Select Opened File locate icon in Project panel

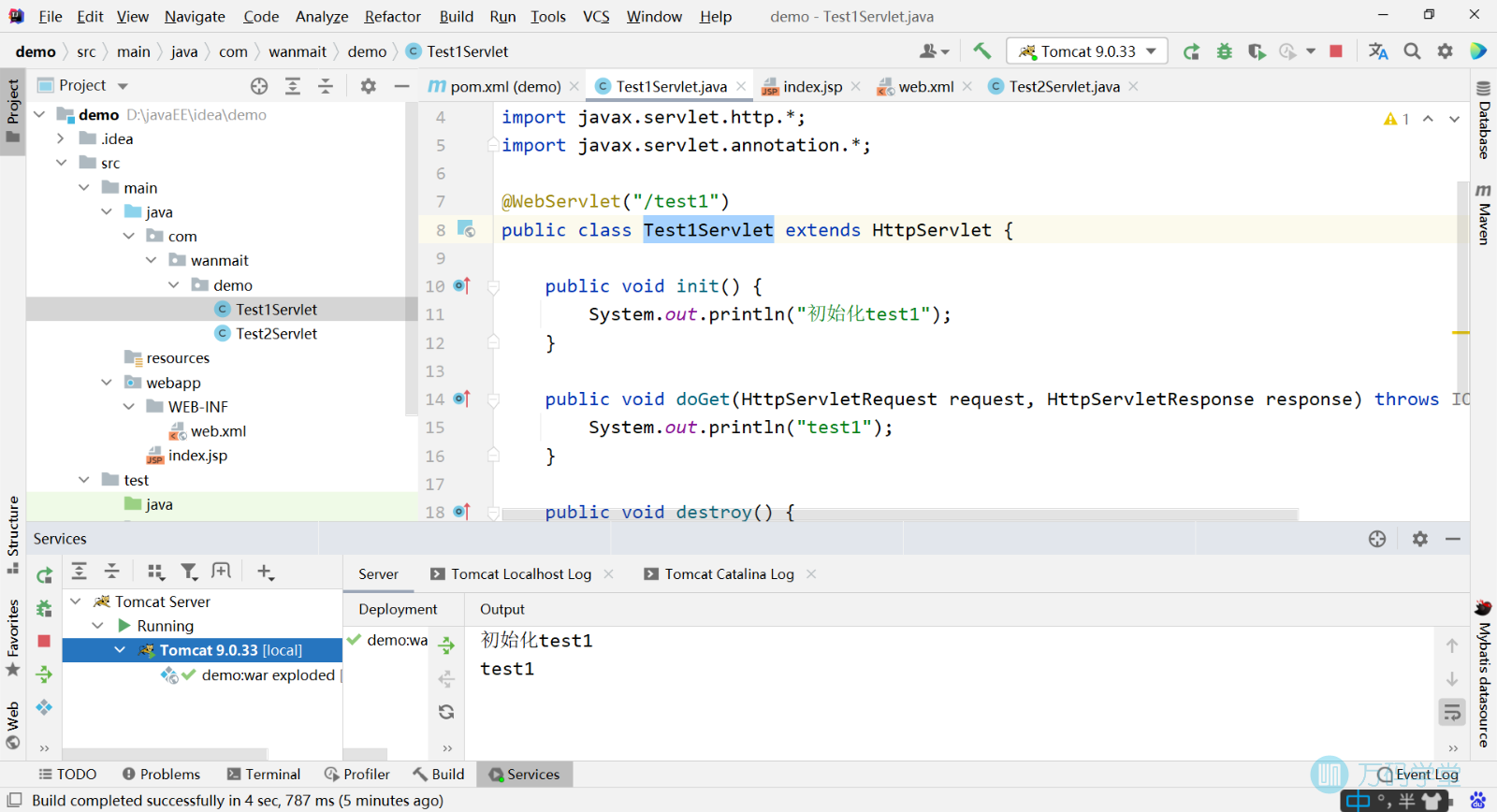tap(259, 86)
